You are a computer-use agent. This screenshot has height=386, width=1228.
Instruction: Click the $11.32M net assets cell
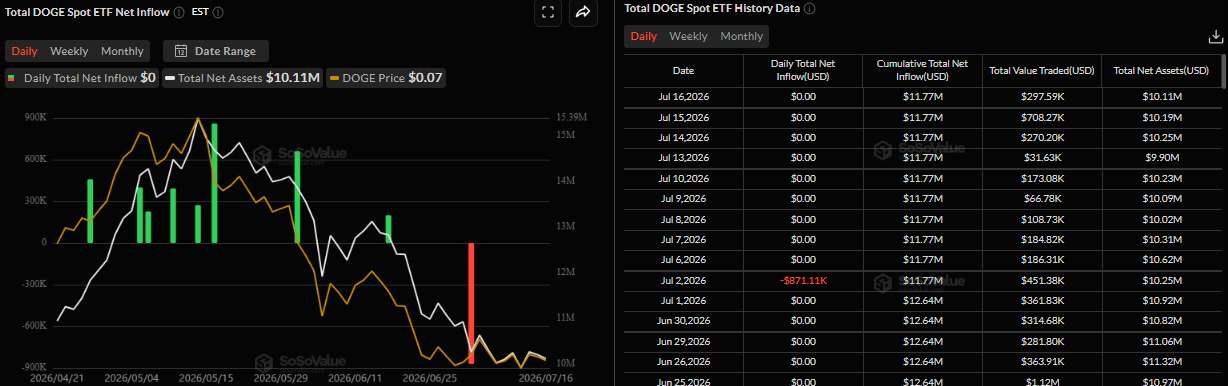coord(1161,361)
